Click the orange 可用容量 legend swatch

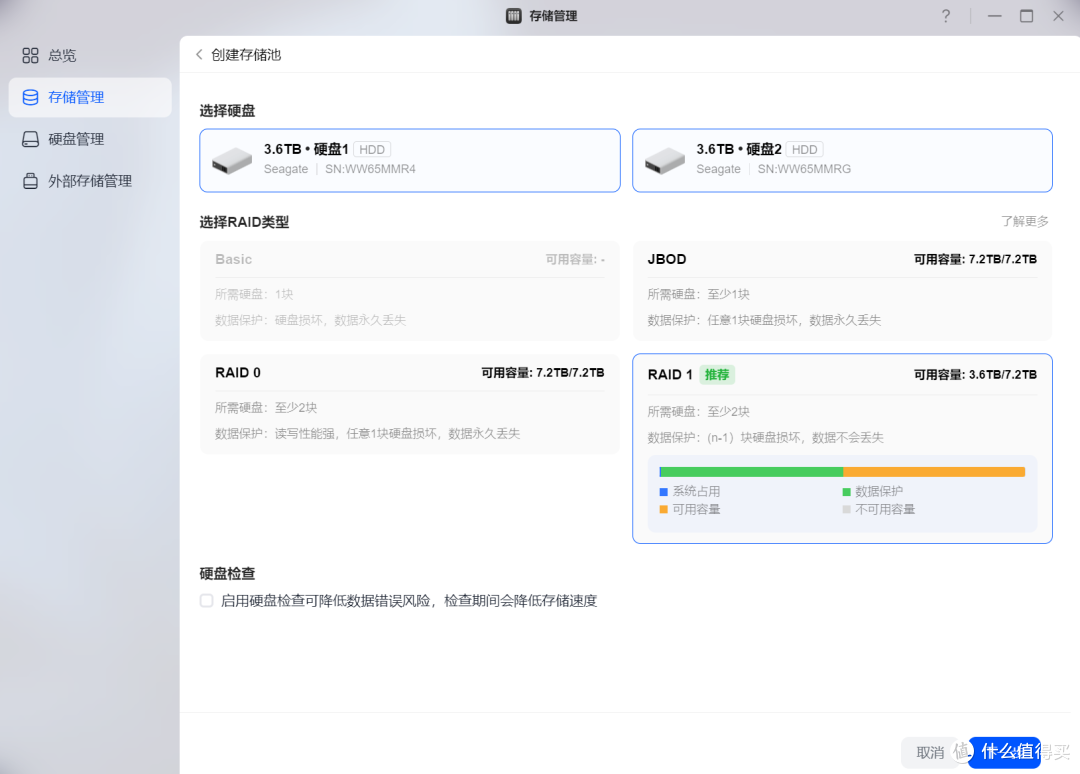(664, 510)
